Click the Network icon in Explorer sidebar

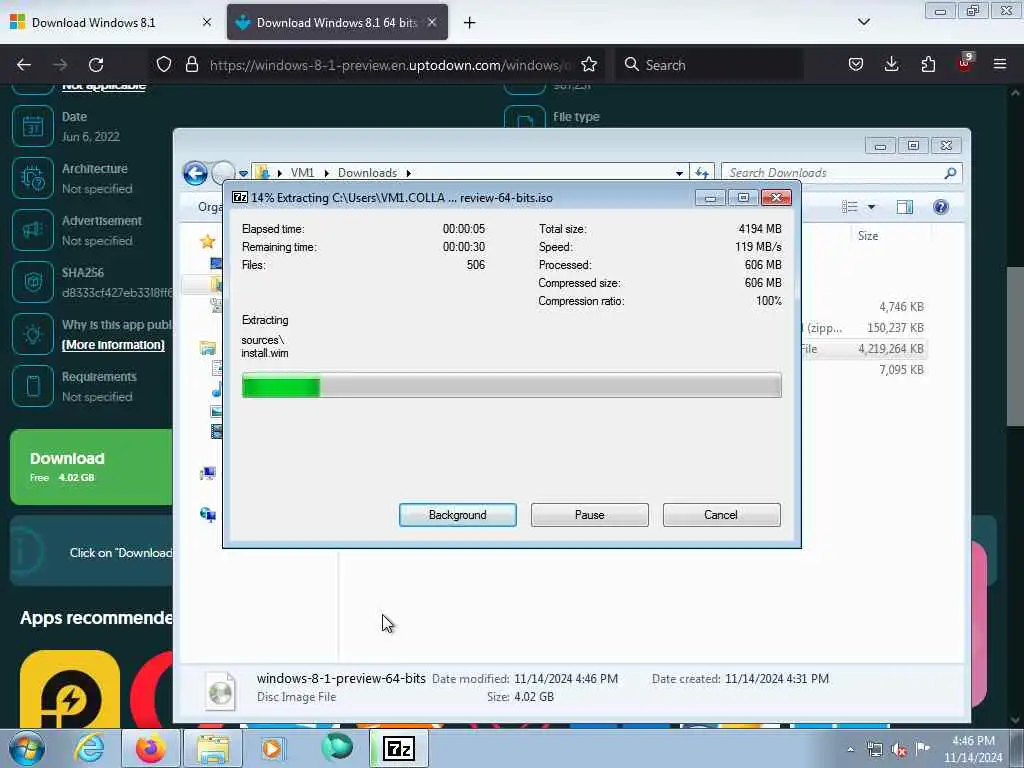click(x=208, y=515)
